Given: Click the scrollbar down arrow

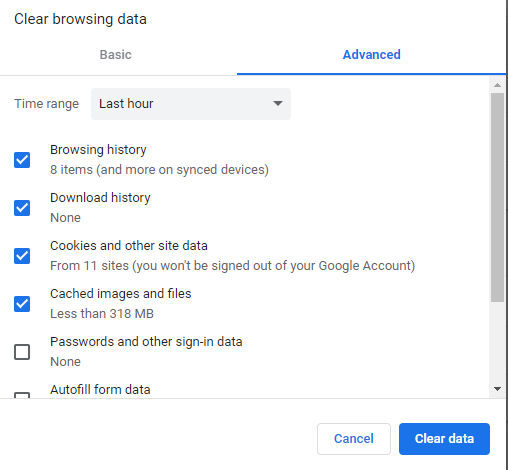Looking at the screenshot, I should [x=497, y=389].
